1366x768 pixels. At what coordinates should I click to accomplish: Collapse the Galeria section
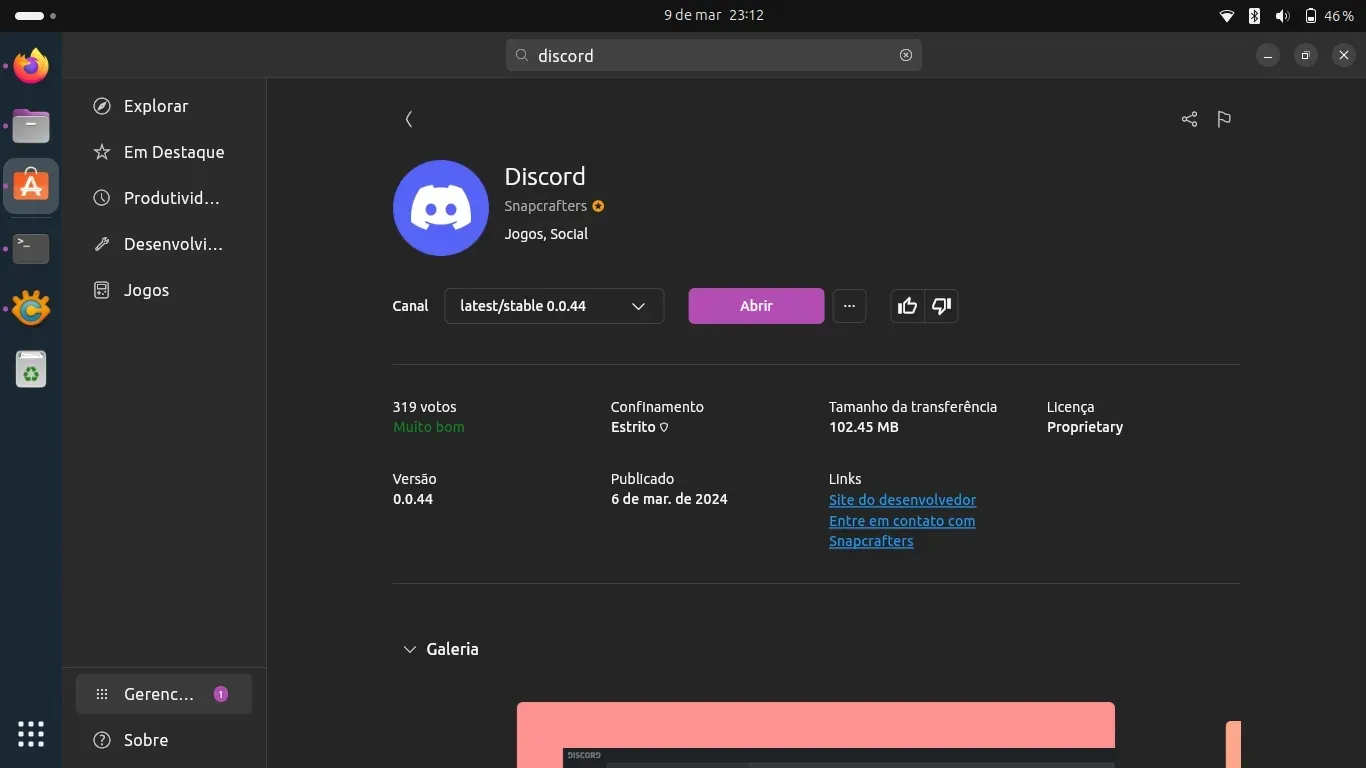point(409,649)
